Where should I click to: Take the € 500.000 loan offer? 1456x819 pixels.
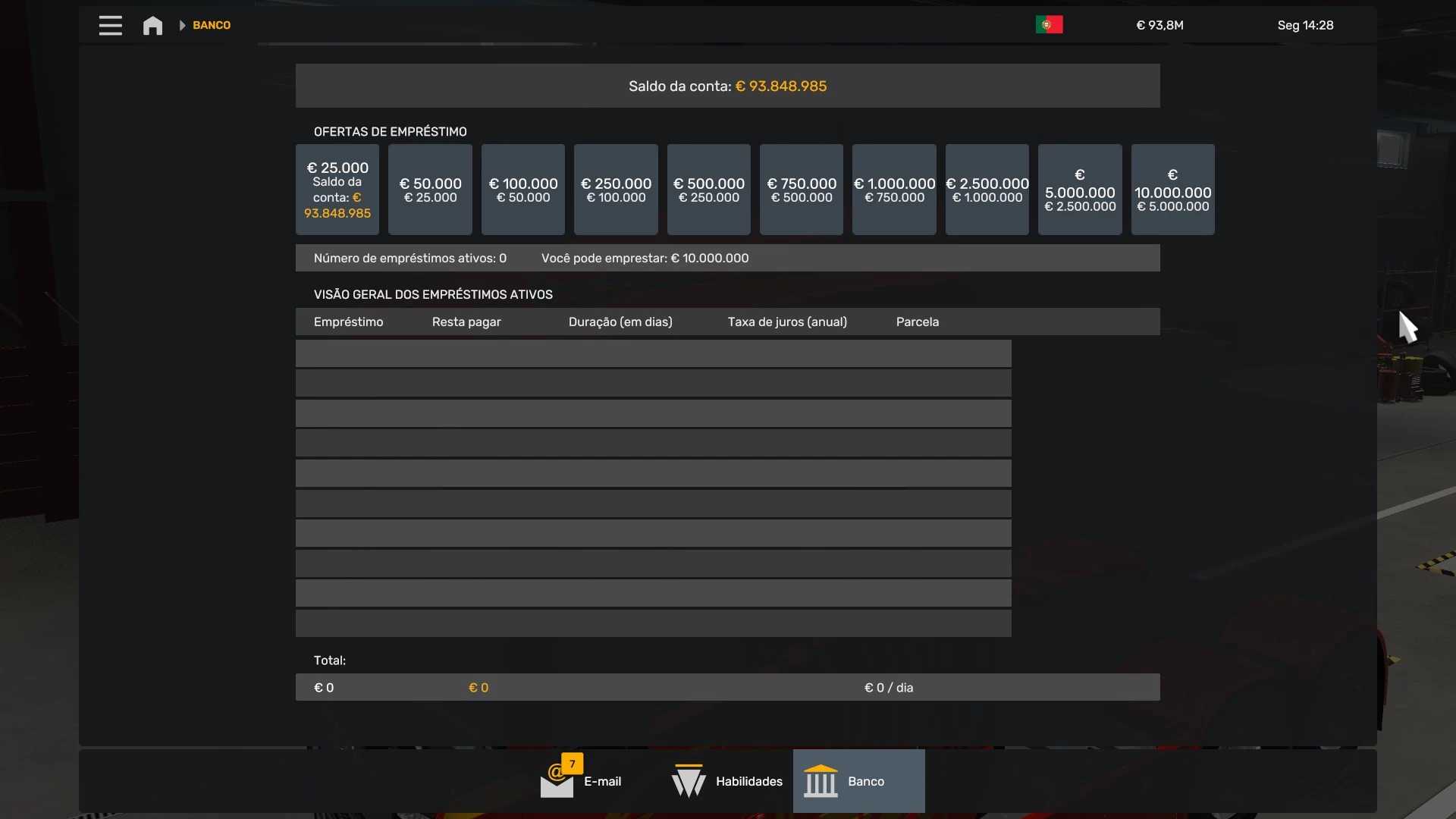tap(709, 190)
